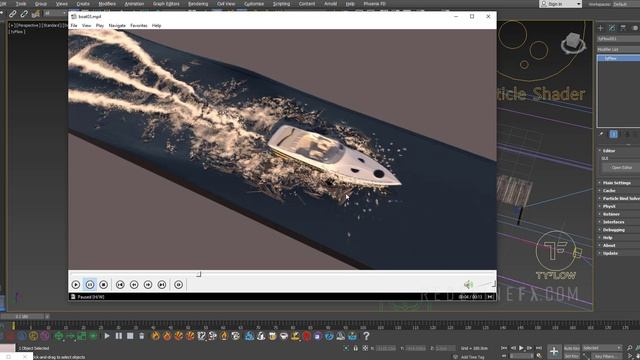Click Add Time Tag in status bar

click(472, 357)
